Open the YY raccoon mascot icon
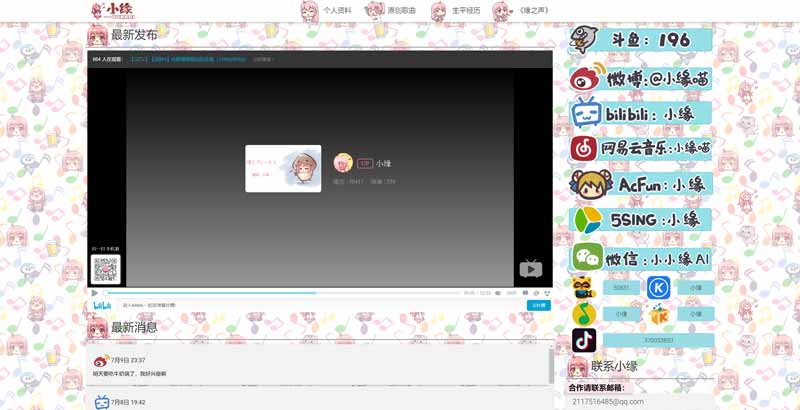 pos(584,288)
